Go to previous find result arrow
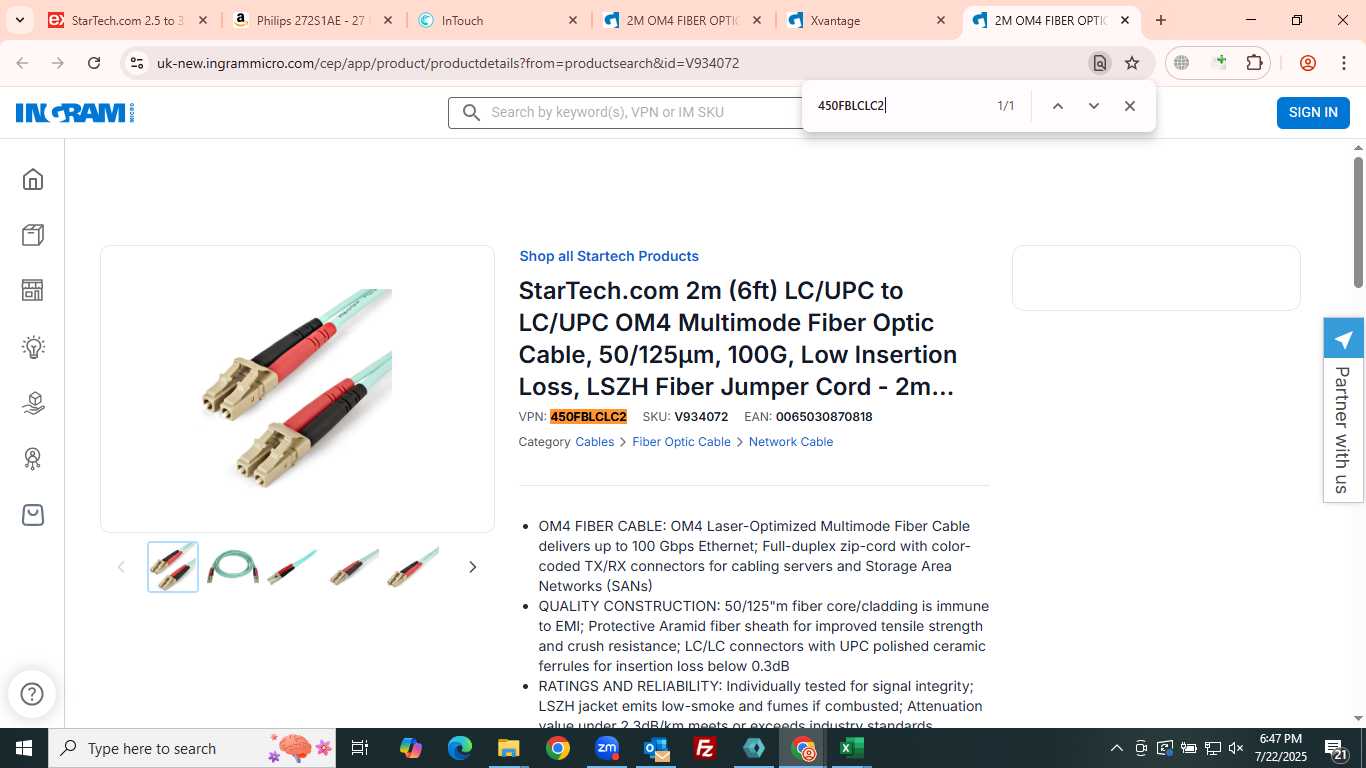Screen dimensions: 1366x768 coord(1058,106)
